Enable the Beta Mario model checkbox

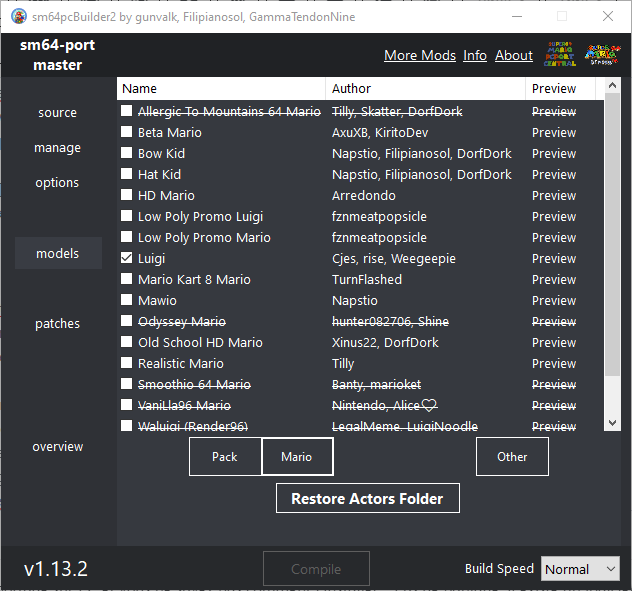[126, 132]
